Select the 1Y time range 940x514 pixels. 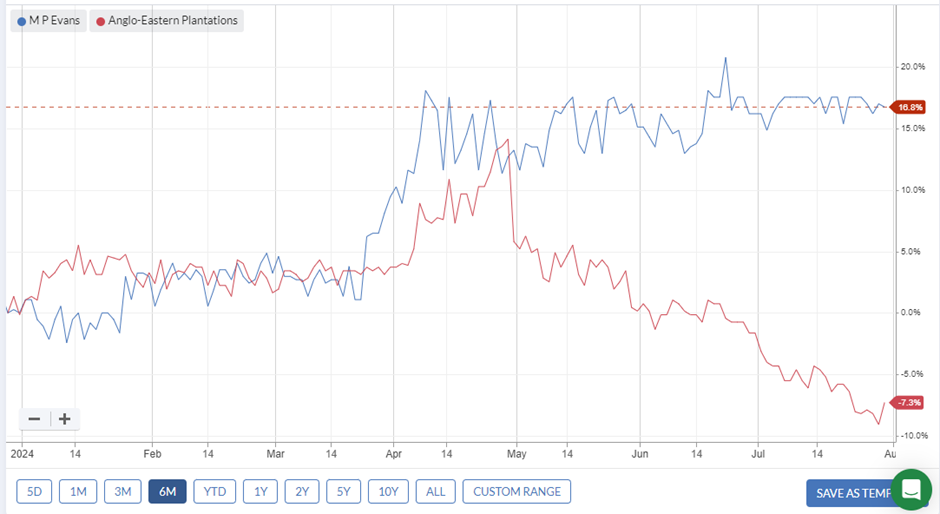pos(261,492)
